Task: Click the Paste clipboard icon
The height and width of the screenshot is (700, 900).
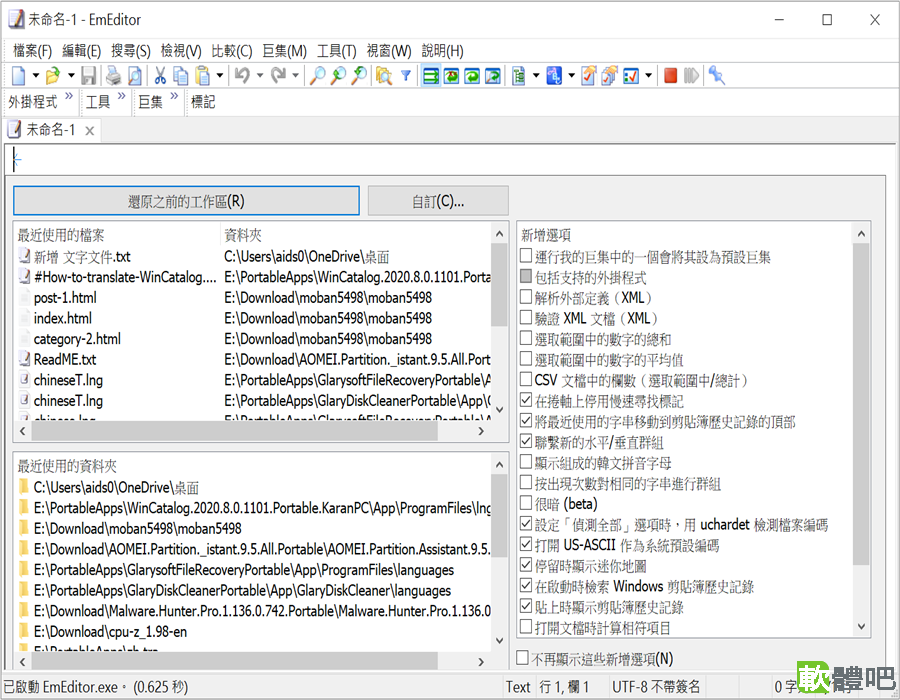Action: pyautogui.click(x=202, y=76)
